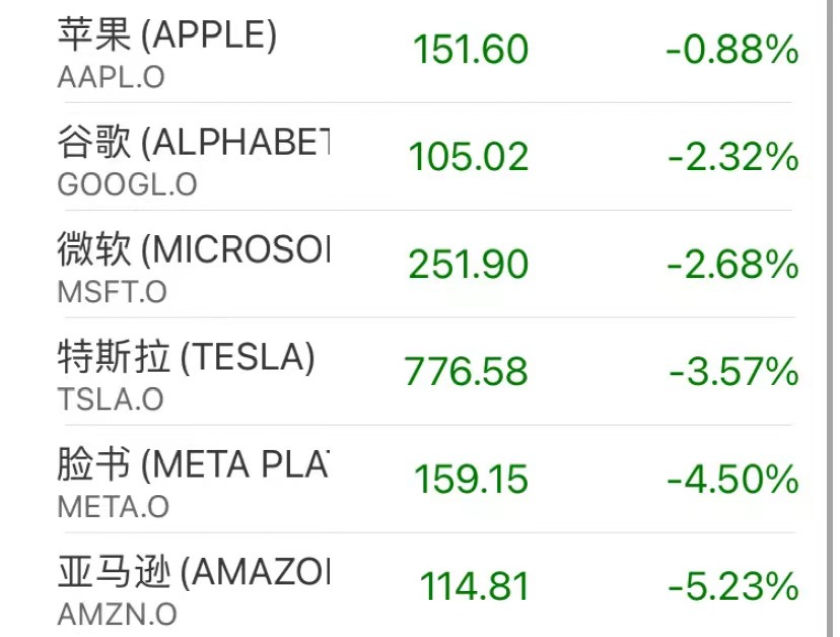
Task: Tap the -5.23% change value
Action: (x=733, y=587)
